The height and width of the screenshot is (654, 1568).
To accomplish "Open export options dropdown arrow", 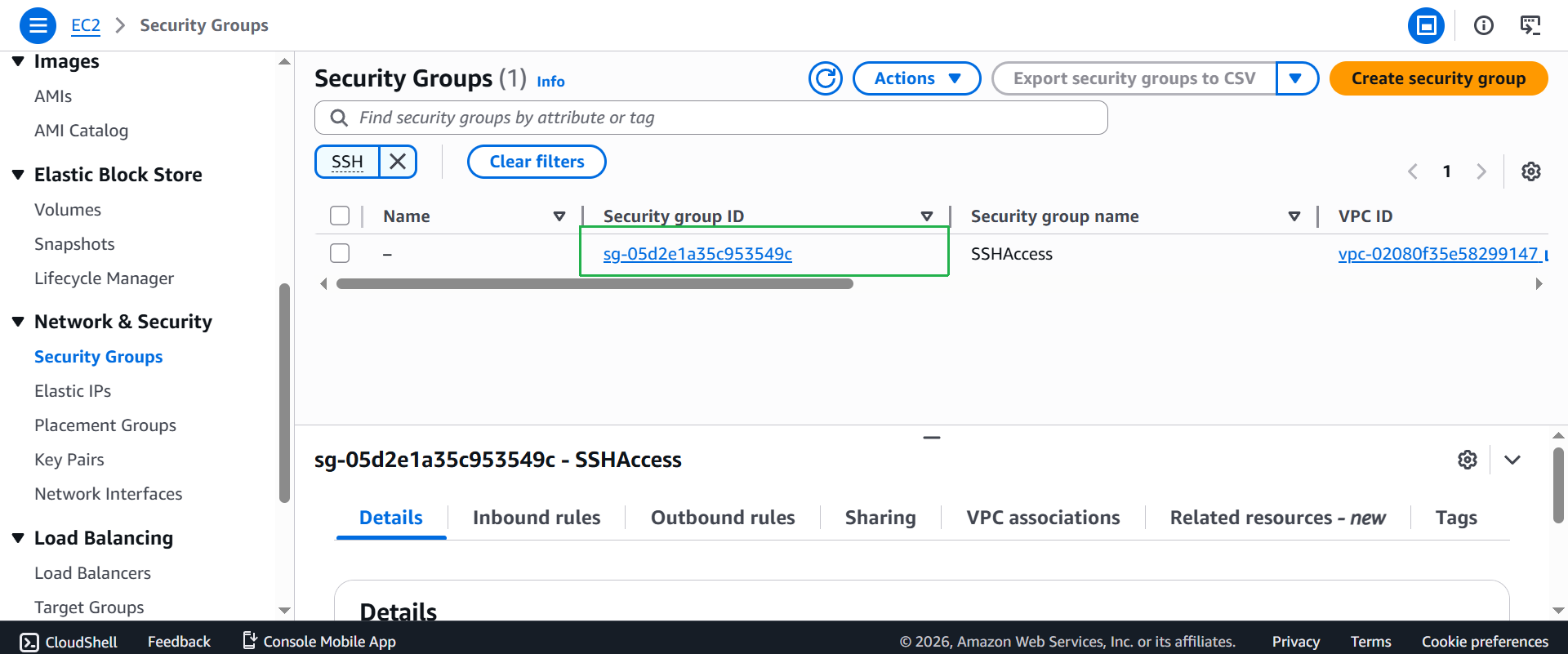I will pyautogui.click(x=1297, y=78).
